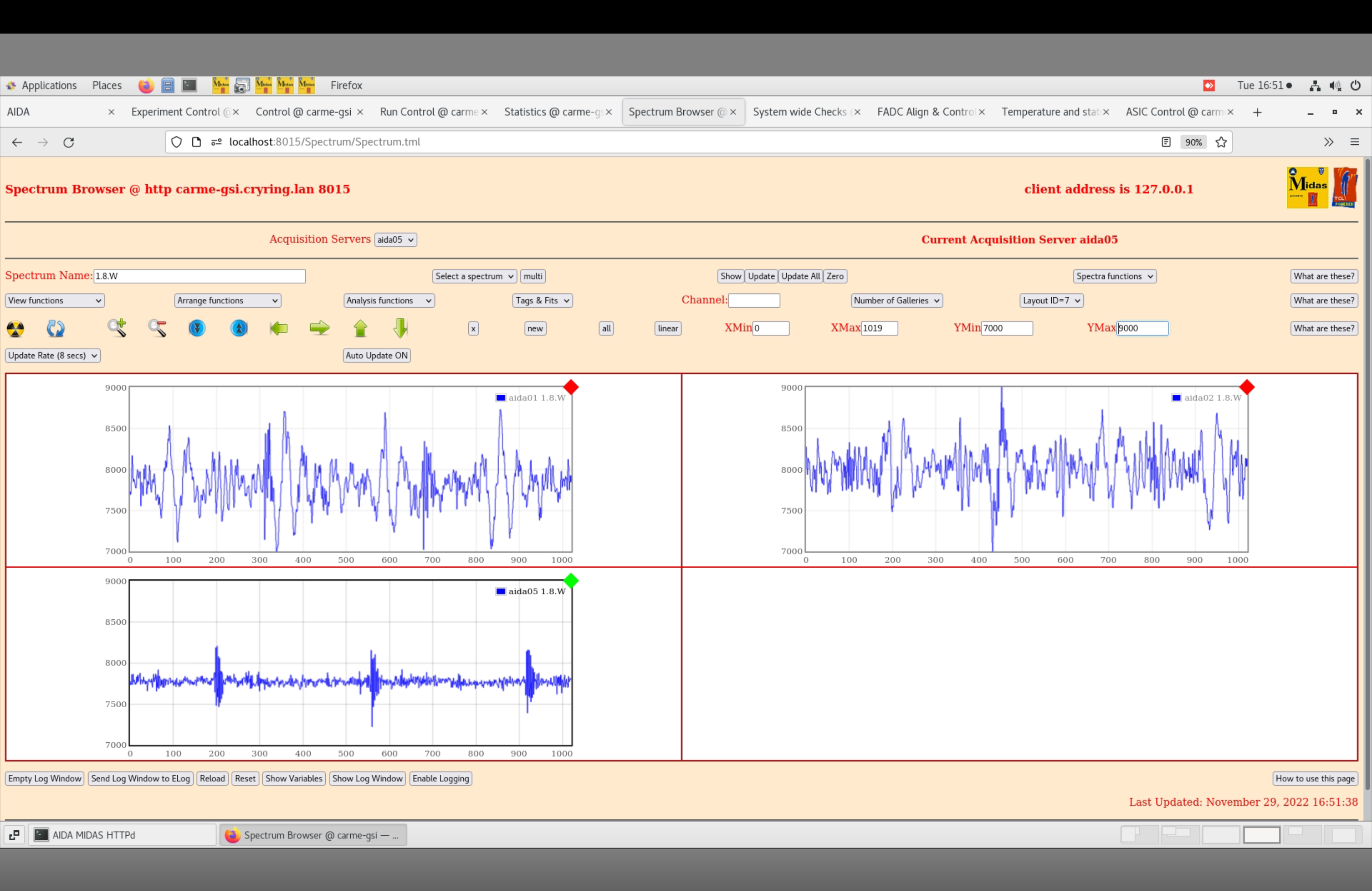Click the green diamond on aida05 plot
1372x891 pixels.
(571, 580)
